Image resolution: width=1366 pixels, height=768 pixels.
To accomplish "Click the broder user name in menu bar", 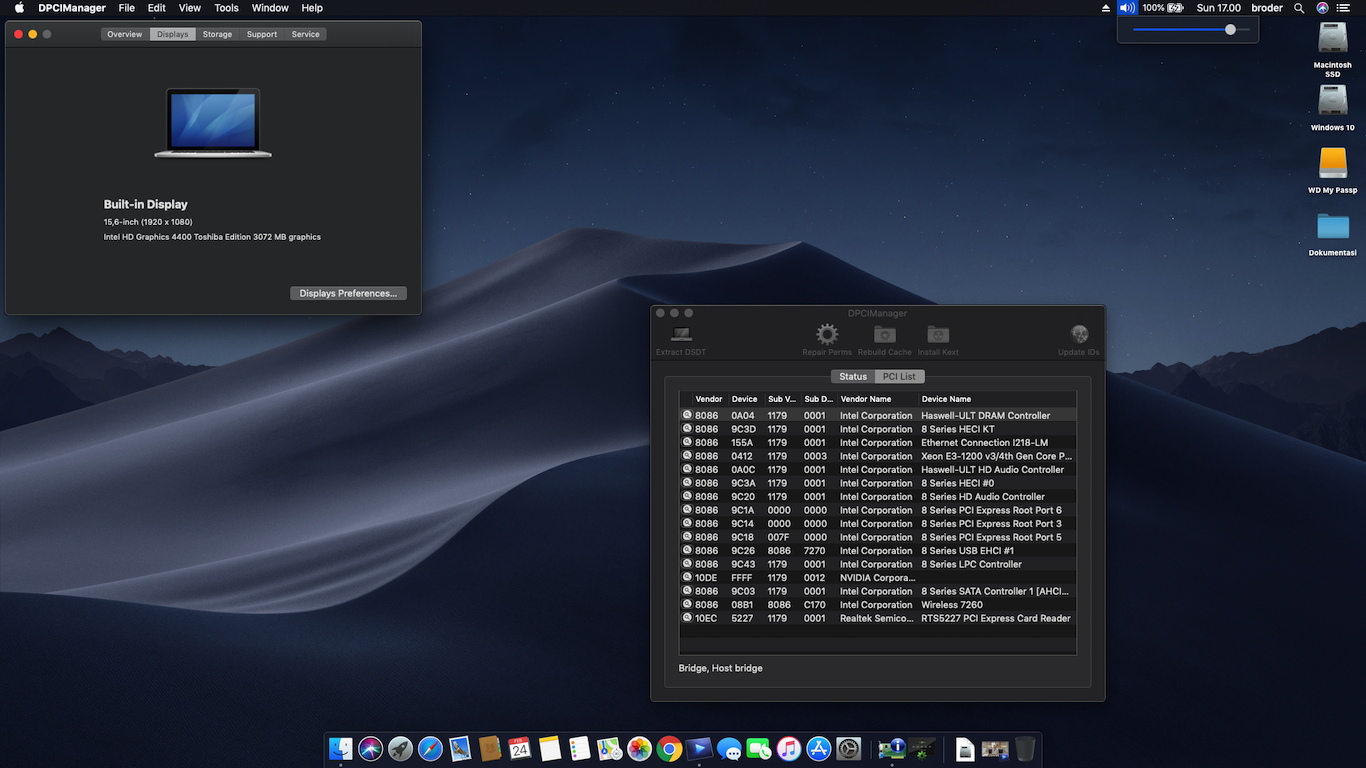I will [1267, 8].
